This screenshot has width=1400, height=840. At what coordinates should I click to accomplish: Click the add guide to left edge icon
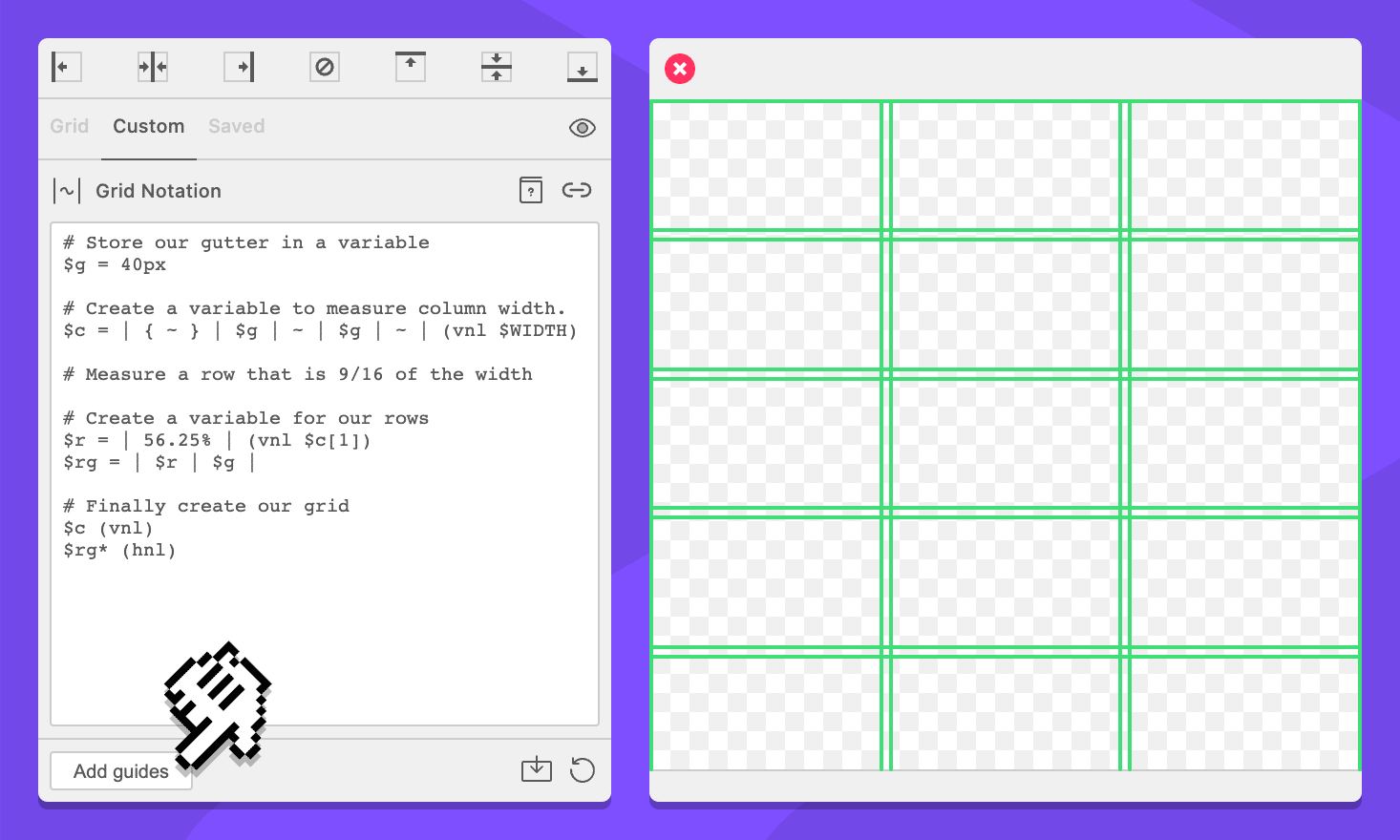(66, 67)
